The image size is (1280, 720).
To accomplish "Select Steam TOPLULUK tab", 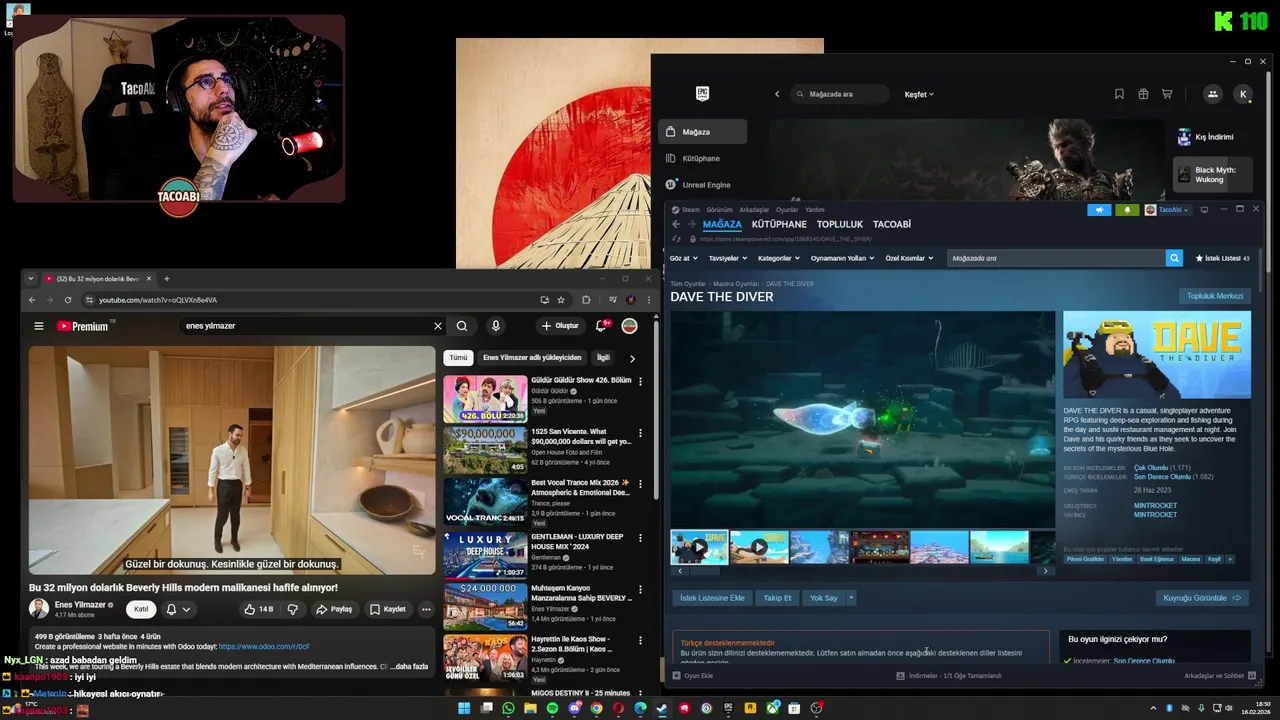I will coord(840,224).
